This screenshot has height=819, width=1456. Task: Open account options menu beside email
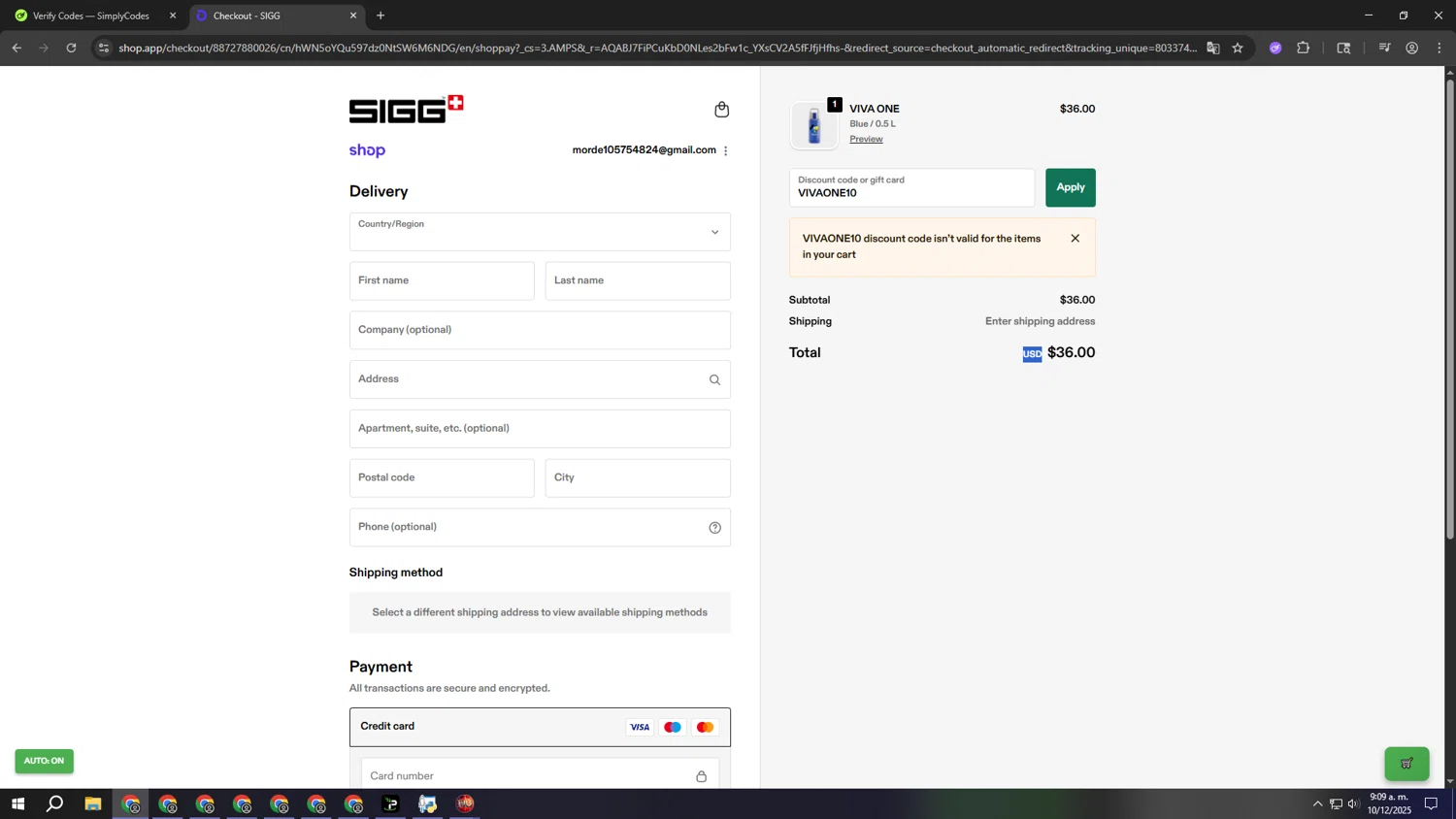pos(726,150)
